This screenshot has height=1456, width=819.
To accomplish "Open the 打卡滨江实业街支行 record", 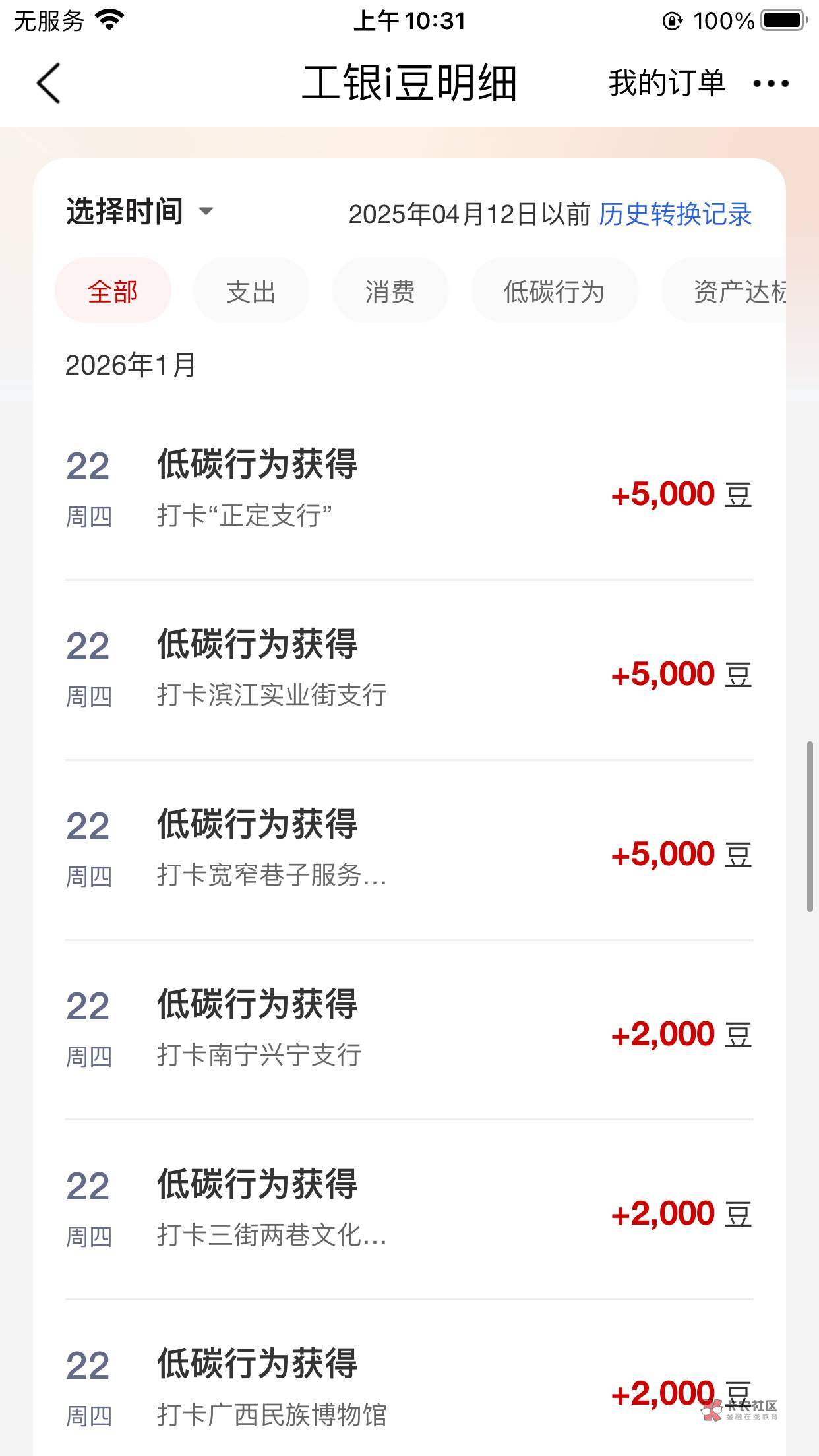I will pyautogui.click(x=409, y=670).
